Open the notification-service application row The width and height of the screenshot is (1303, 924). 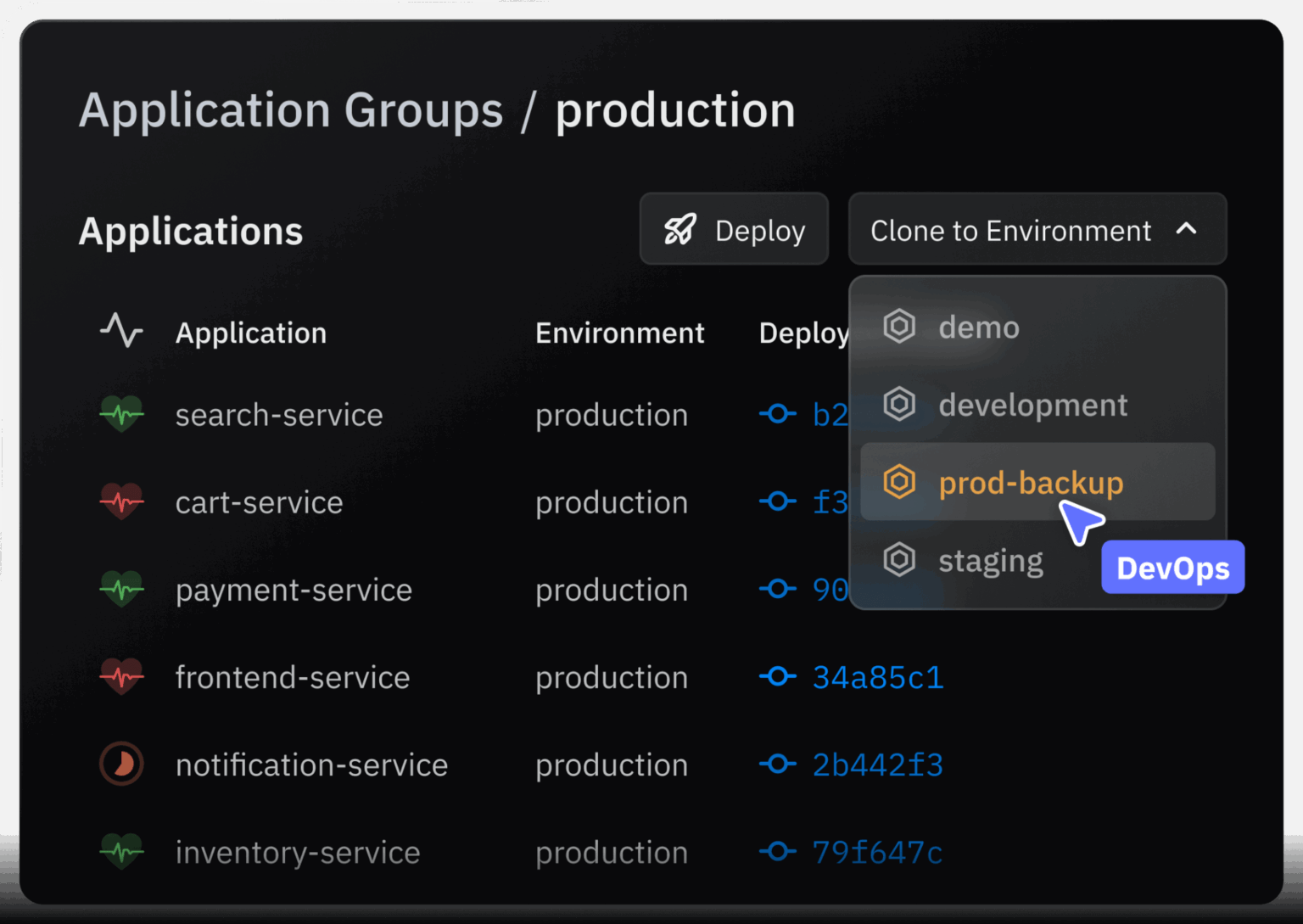(311, 764)
